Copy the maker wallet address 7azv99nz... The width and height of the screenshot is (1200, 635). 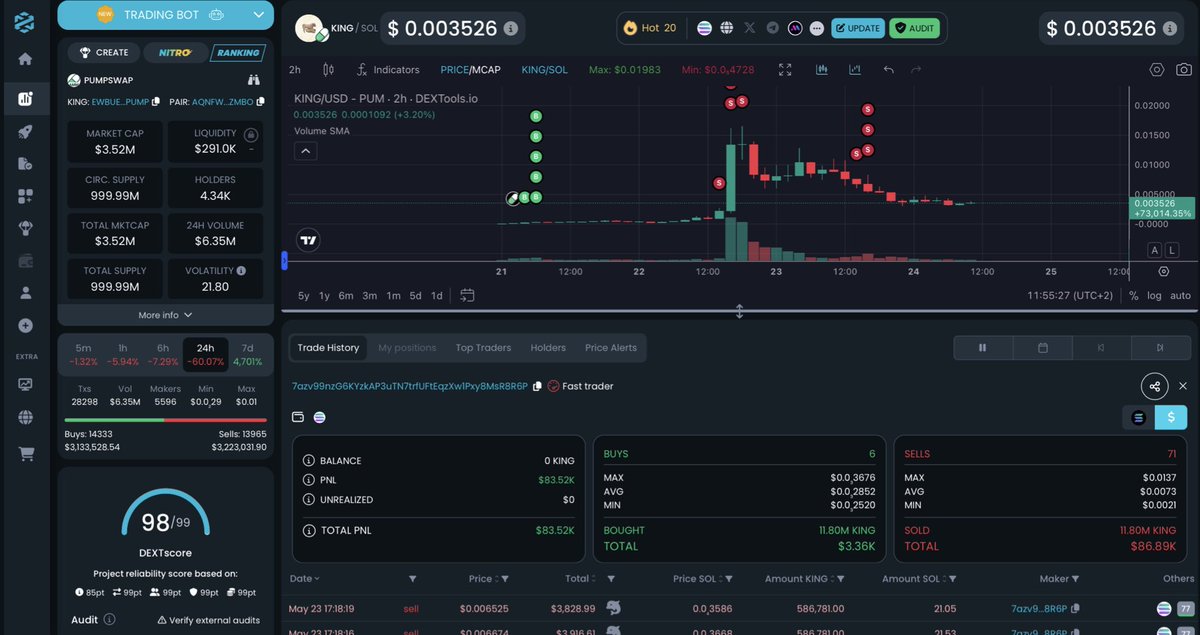click(x=538, y=386)
